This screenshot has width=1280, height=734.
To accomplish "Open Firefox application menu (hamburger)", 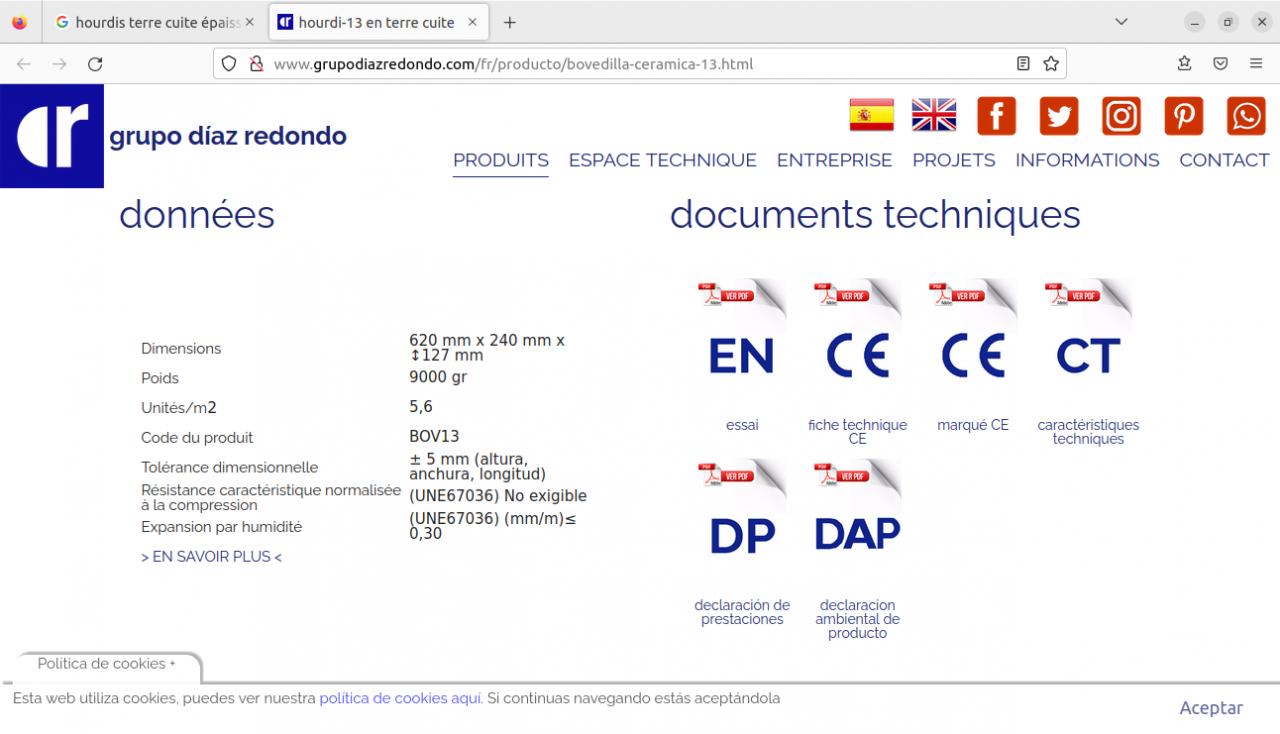I will [x=1256, y=64].
